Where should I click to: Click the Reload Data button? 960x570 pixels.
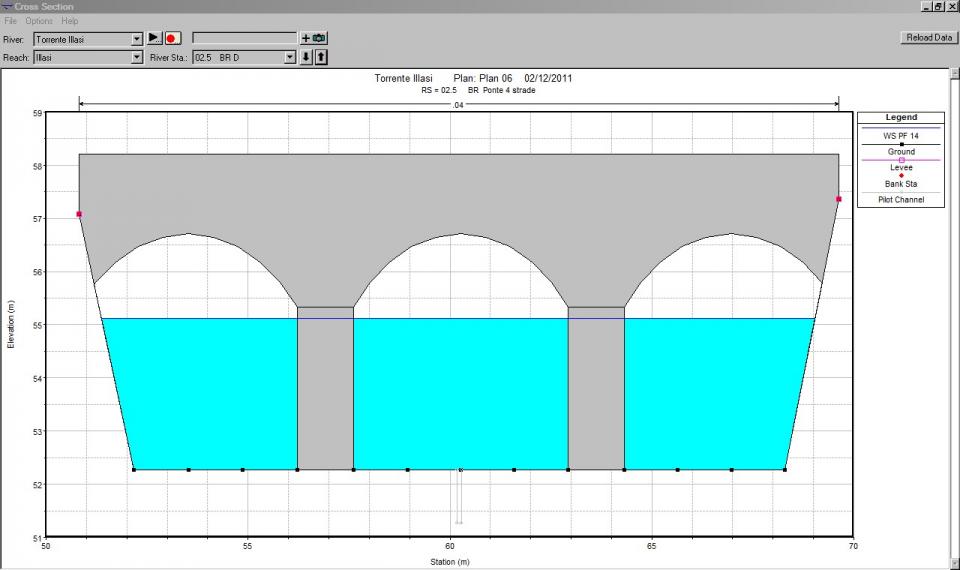point(927,37)
